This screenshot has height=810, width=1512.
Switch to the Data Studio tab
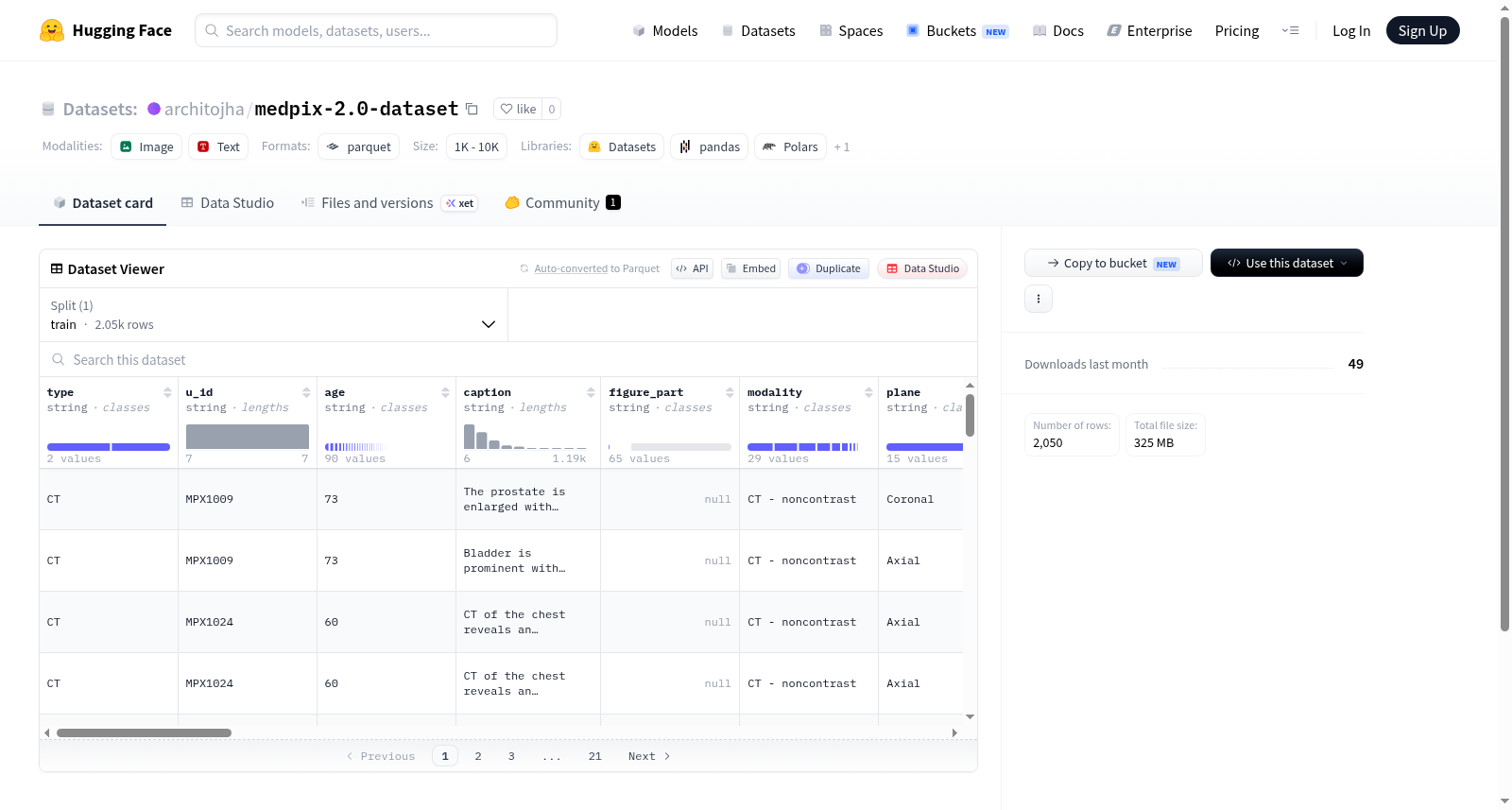(228, 203)
